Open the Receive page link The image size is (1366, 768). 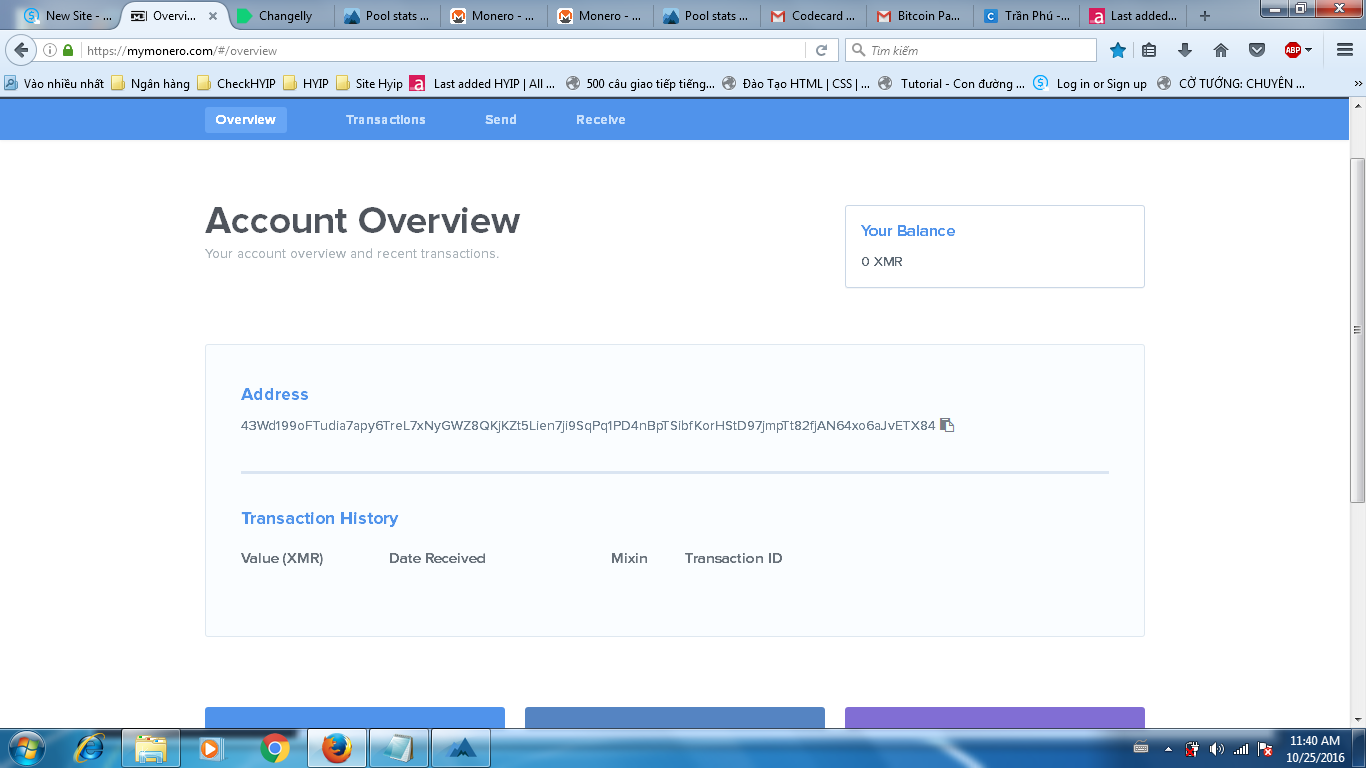tap(600, 120)
